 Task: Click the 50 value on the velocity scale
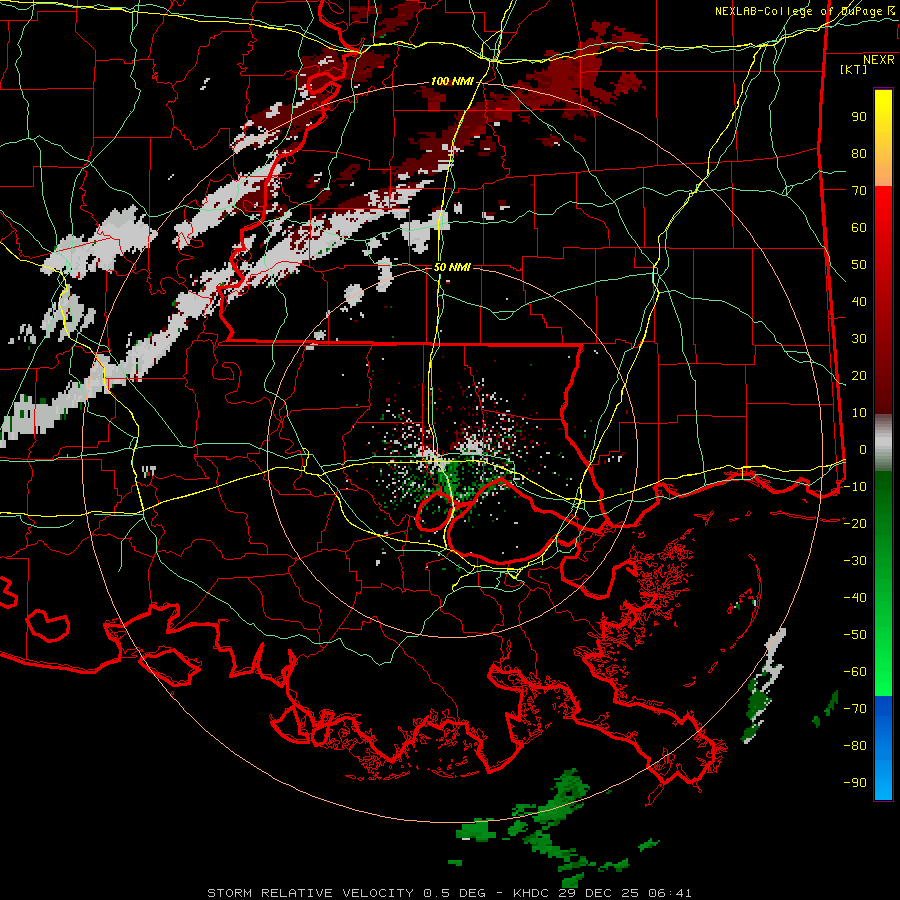859,265
